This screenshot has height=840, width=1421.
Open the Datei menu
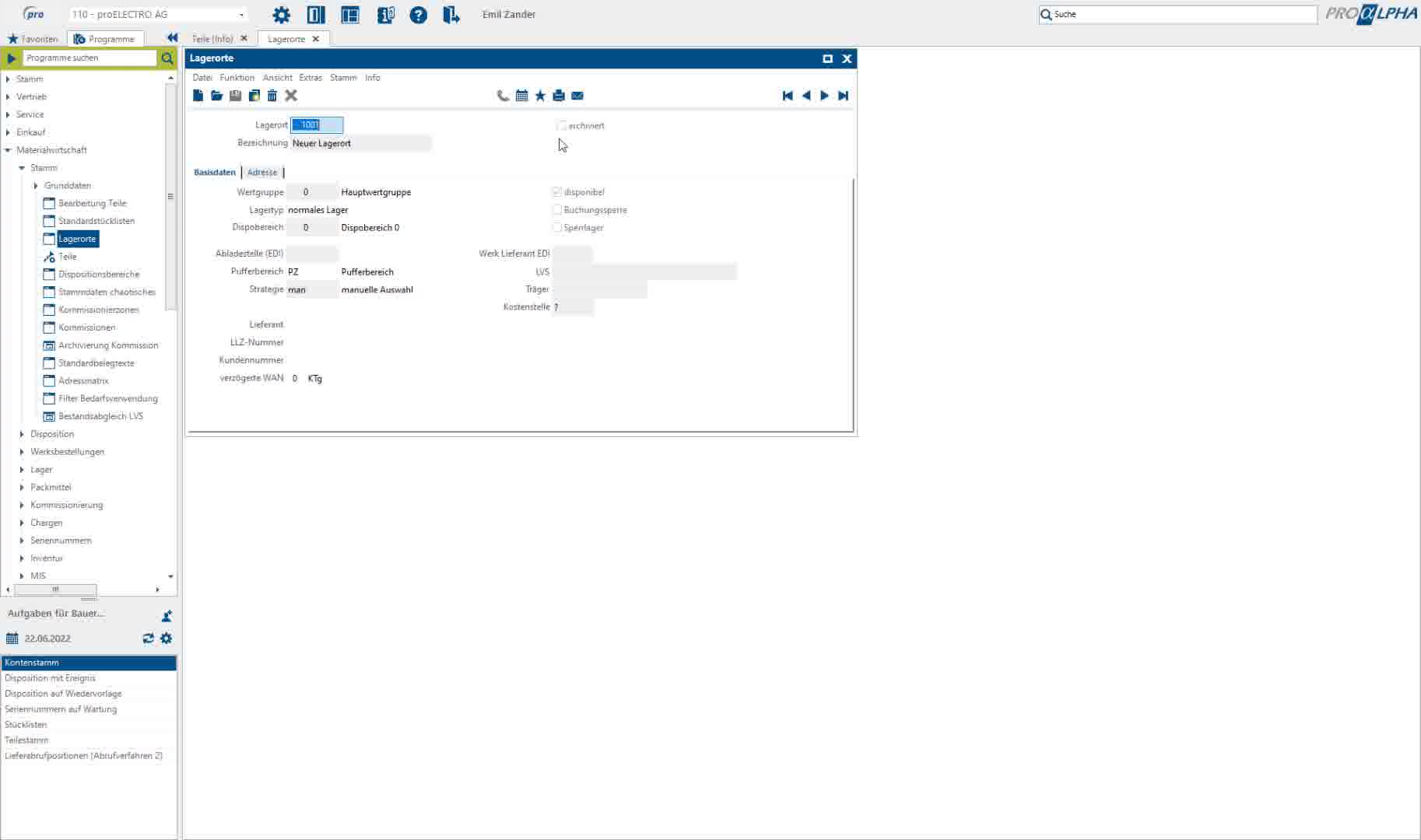[x=202, y=78]
